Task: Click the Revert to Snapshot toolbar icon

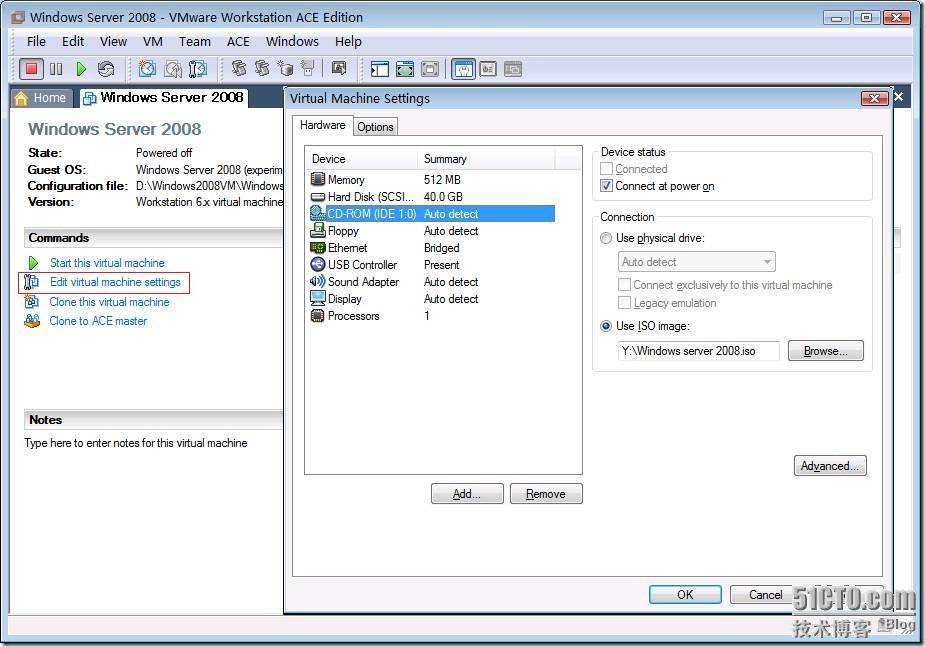Action: click(x=172, y=69)
